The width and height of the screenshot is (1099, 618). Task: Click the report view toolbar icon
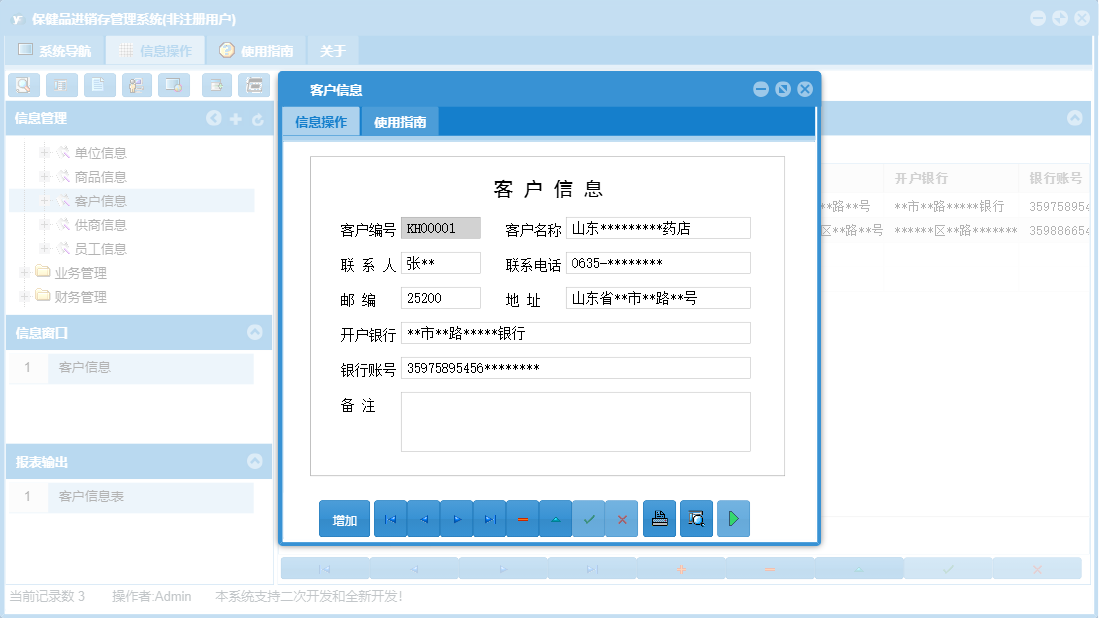60,85
